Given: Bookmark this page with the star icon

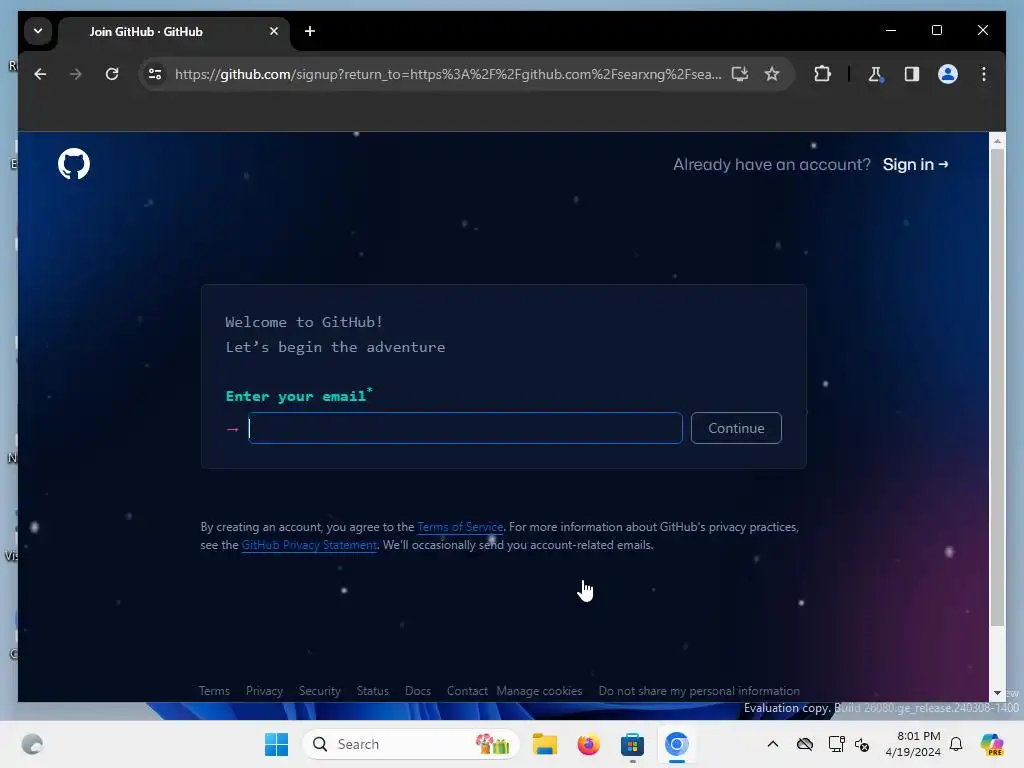Looking at the screenshot, I should click(772, 74).
